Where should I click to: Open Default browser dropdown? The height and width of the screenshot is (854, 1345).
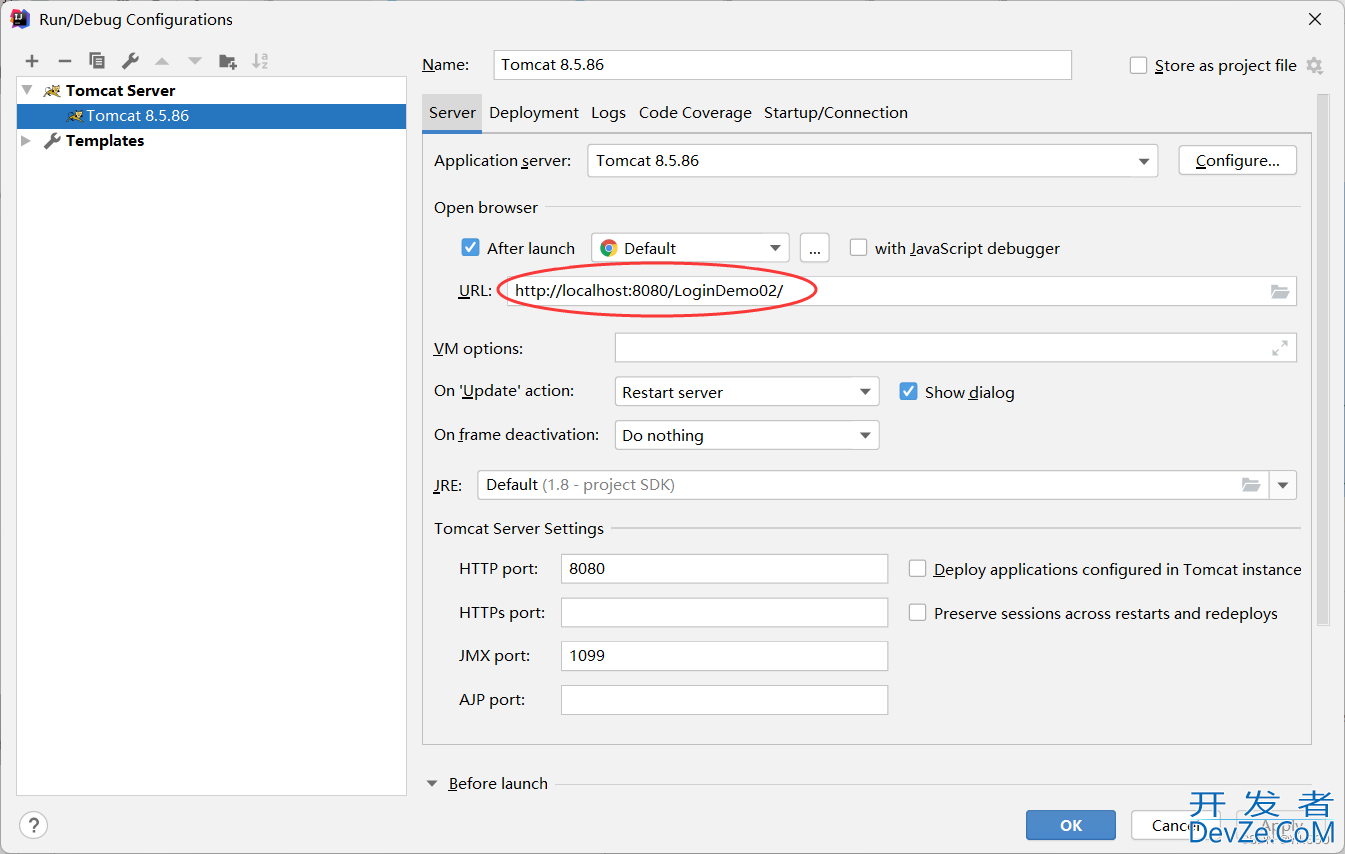(x=690, y=248)
